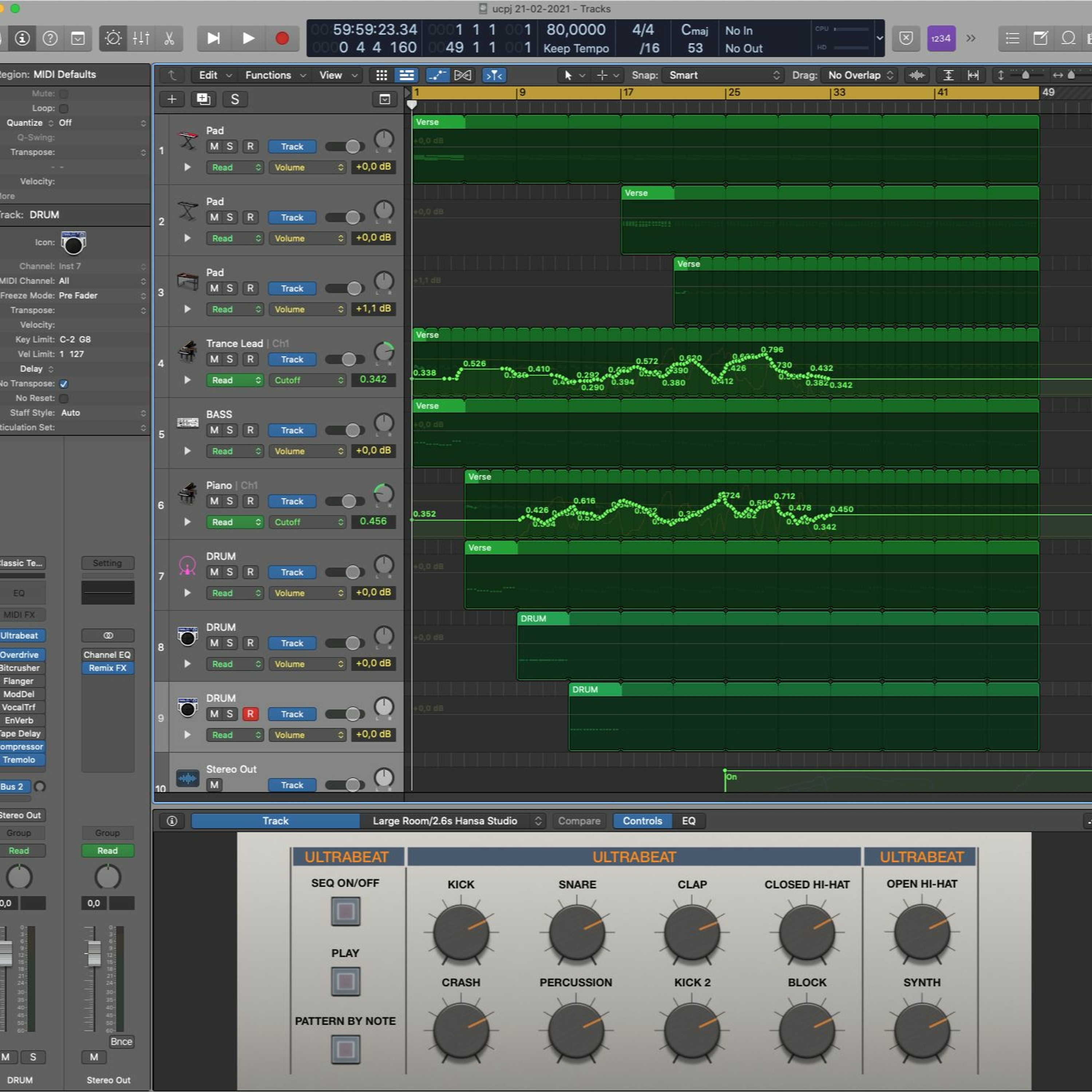Solo the Trance Lead track
This screenshot has height=1092, width=1092.
pyautogui.click(x=229, y=360)
